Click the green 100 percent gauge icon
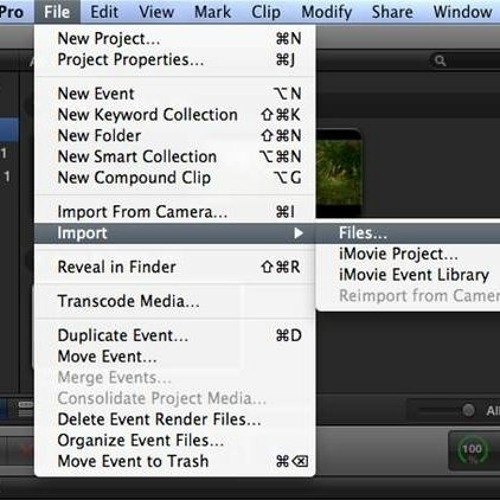500x500 pixels. click(x=472, y=450)
